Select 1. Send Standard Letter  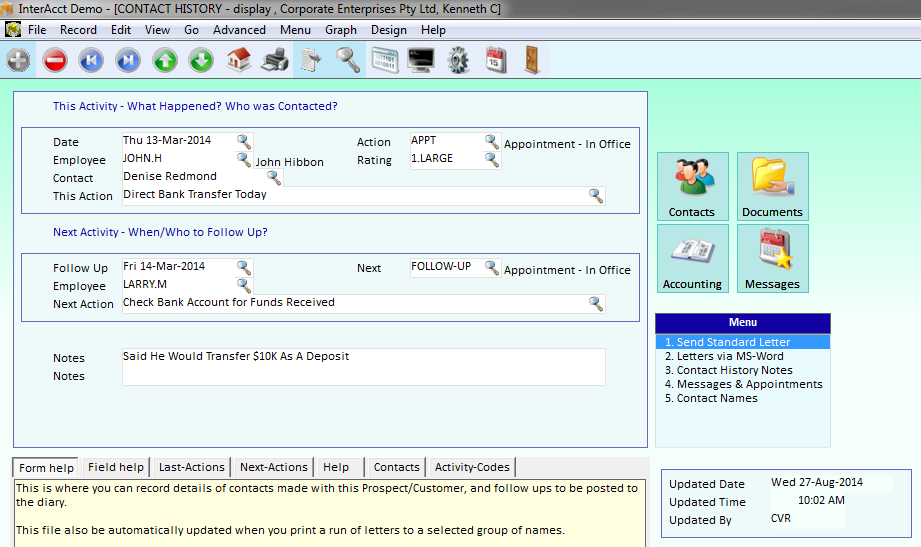742,342
